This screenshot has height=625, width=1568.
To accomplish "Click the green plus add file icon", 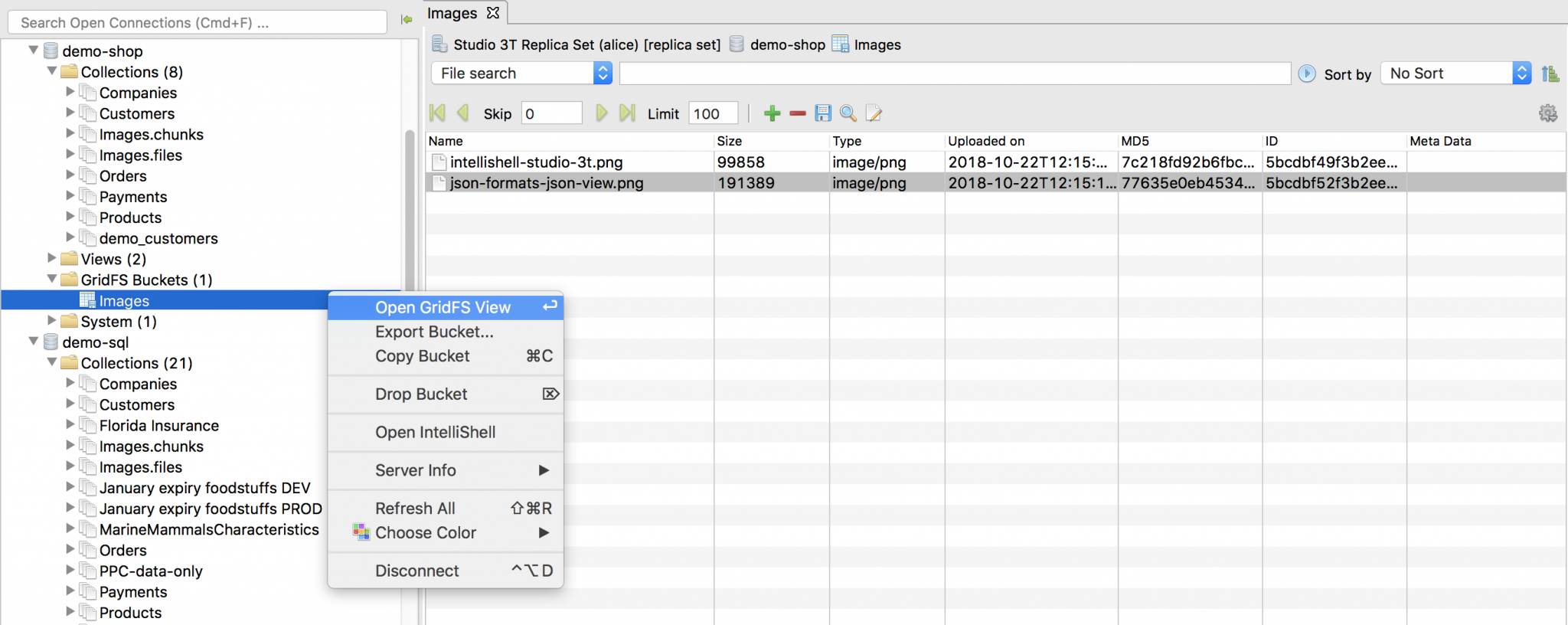I will pyautogui.click(x=772, y=114).
